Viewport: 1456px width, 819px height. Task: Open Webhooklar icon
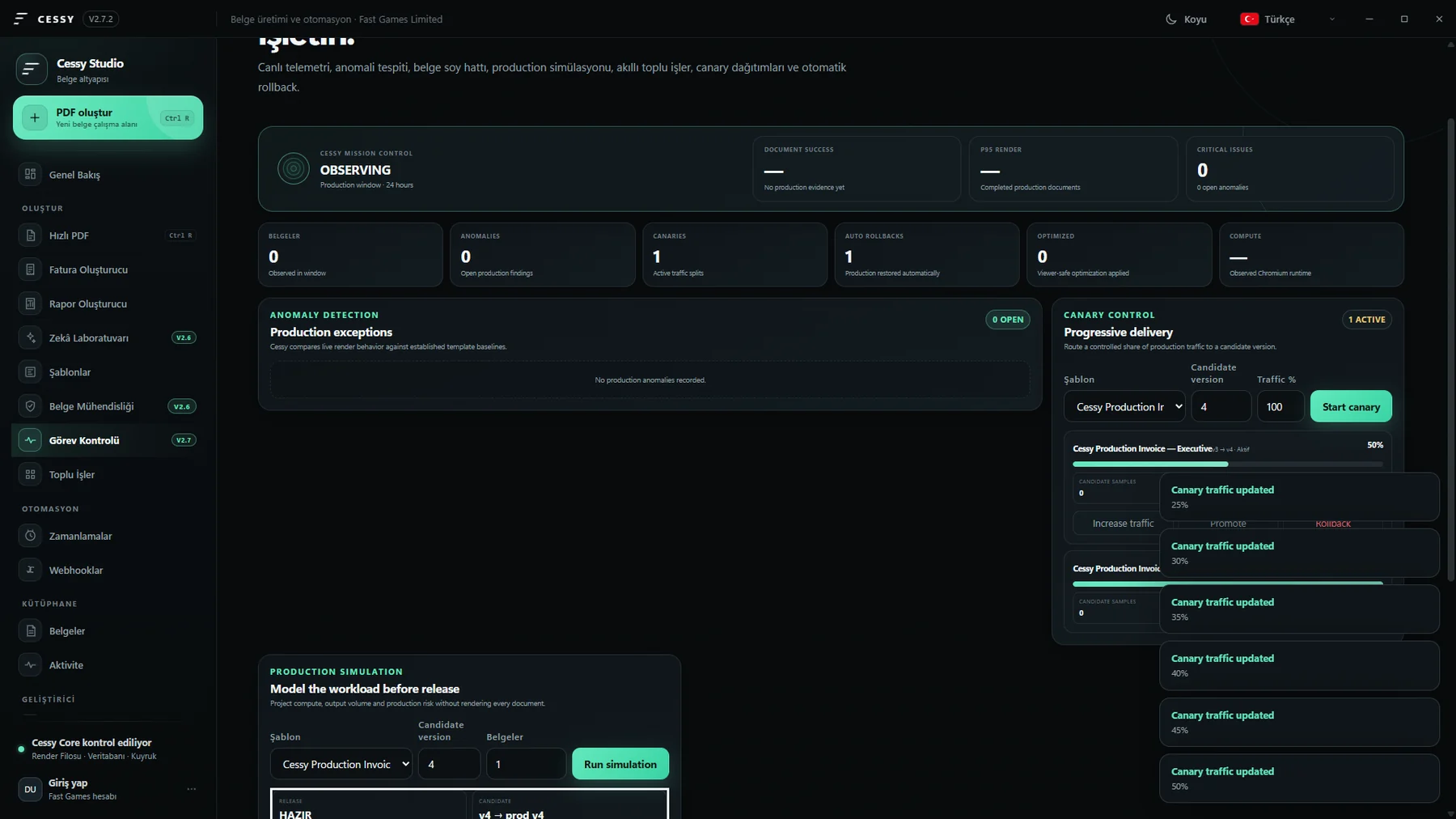click(x=30, y=570)
